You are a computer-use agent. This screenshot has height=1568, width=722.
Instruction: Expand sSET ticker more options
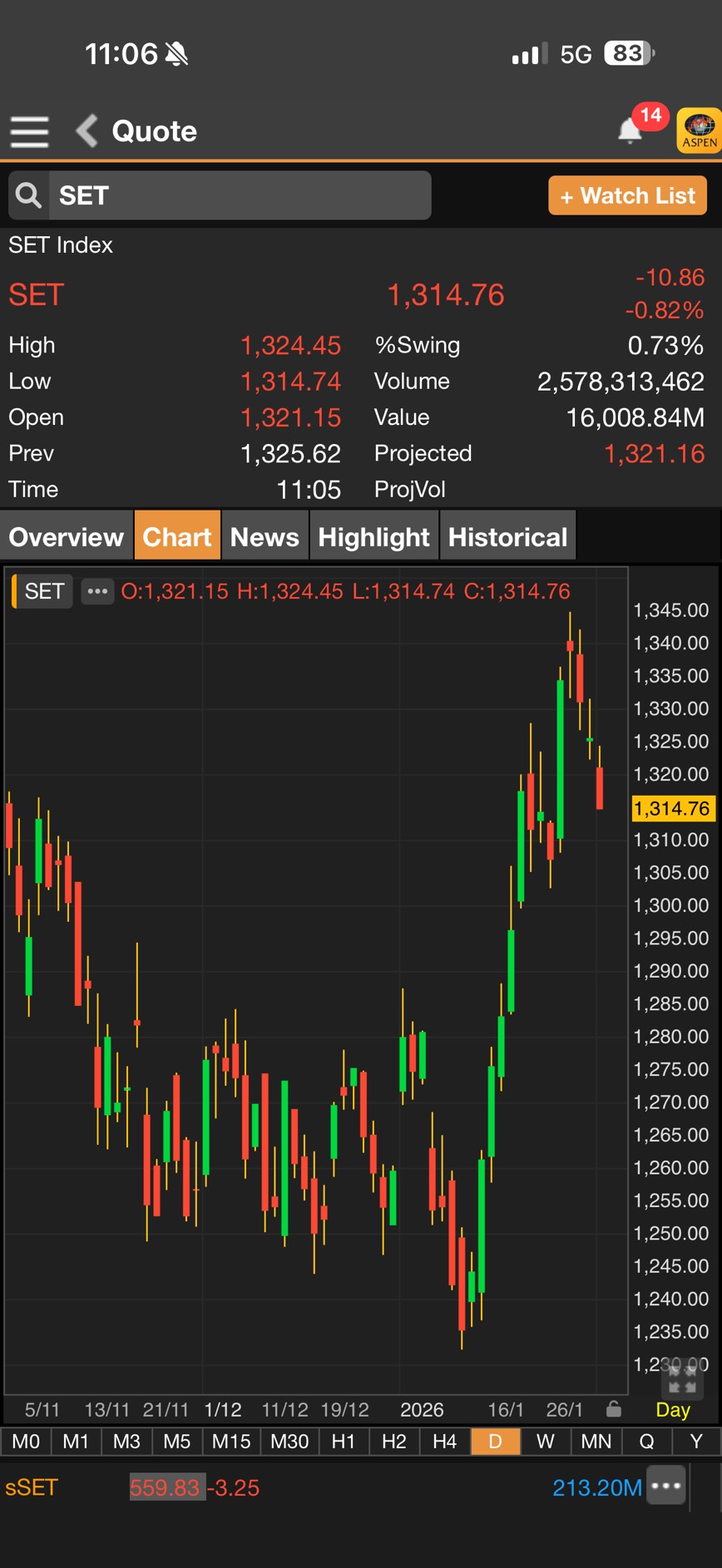point(667,1486)
